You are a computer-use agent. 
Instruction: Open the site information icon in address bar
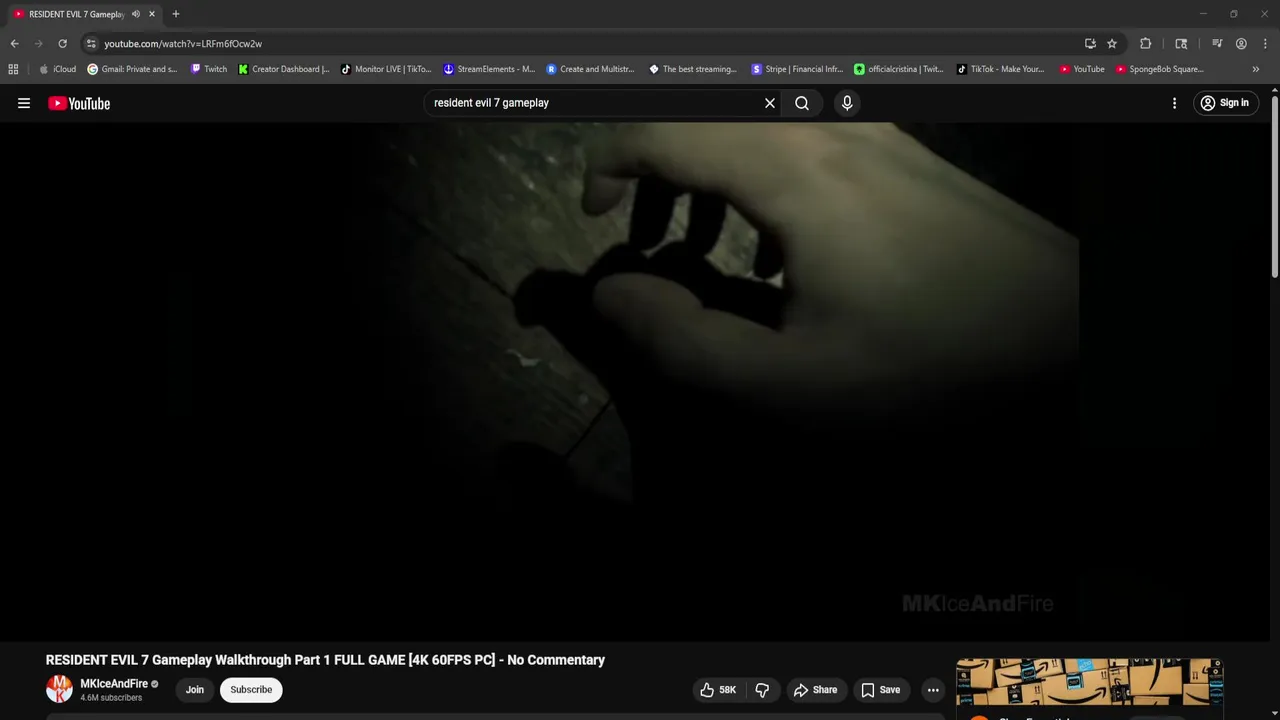pyautogui.click(x=91, y=44)
